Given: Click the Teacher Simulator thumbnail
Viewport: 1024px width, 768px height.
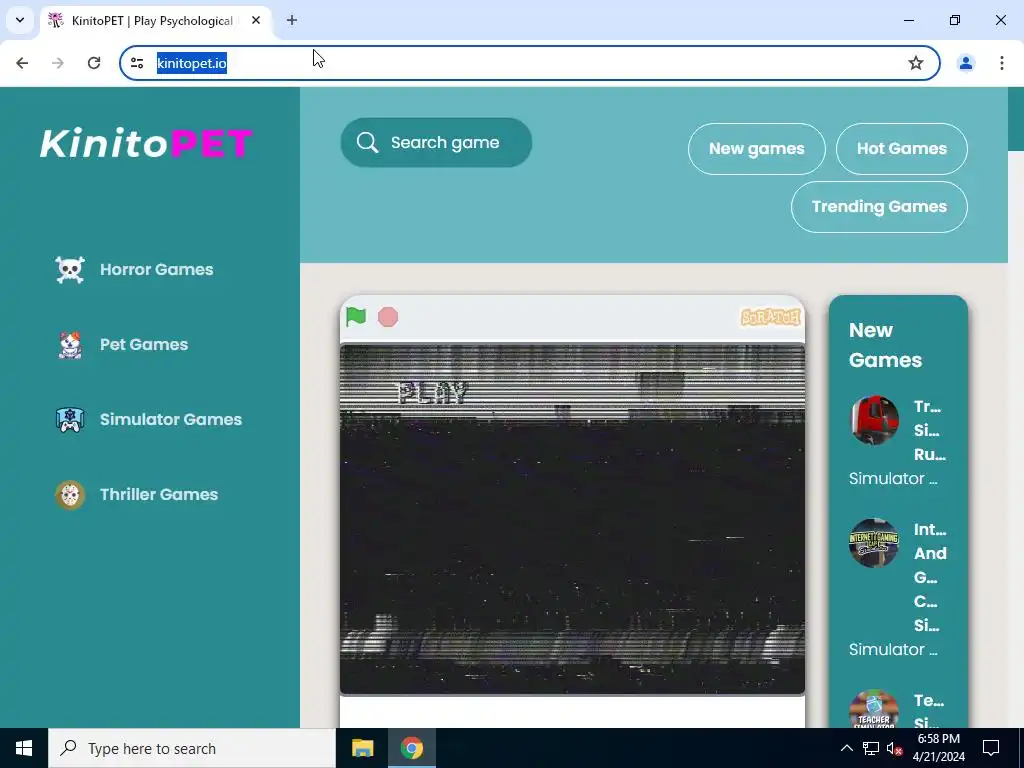Looking at the screenshot, I should click(x=874, y=709).
